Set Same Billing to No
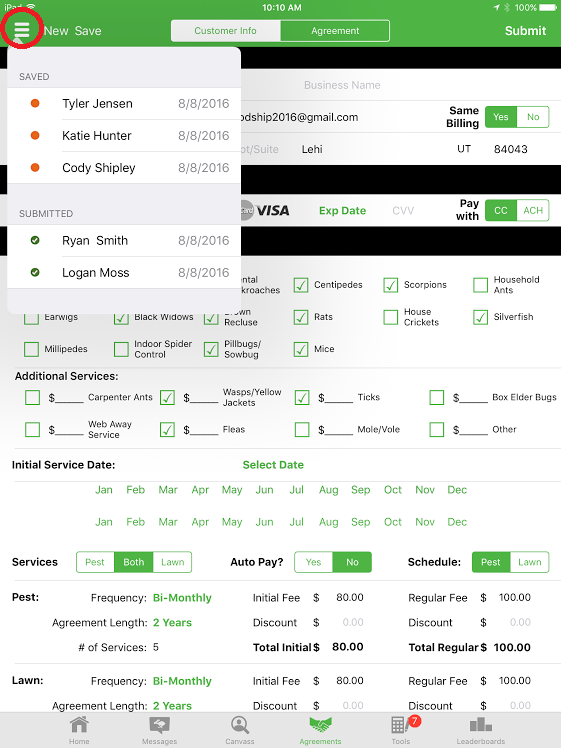 point(533,117)
